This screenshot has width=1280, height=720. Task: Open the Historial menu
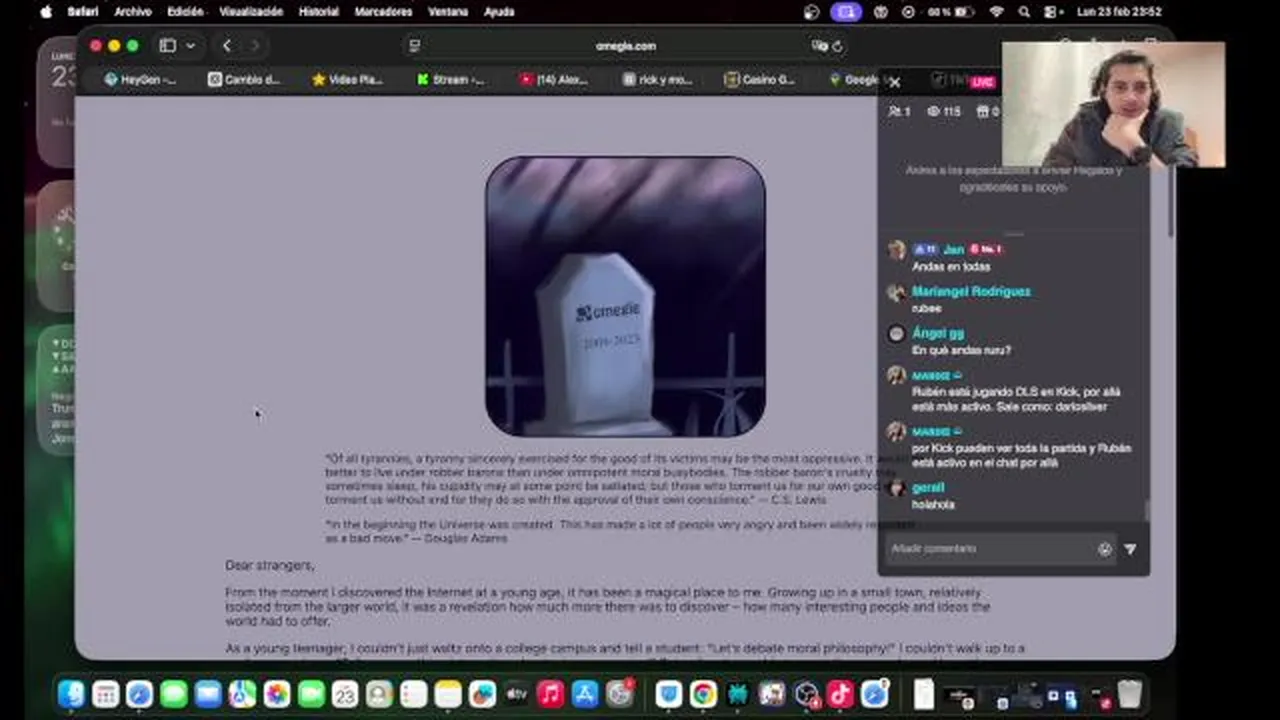(319, 12)
